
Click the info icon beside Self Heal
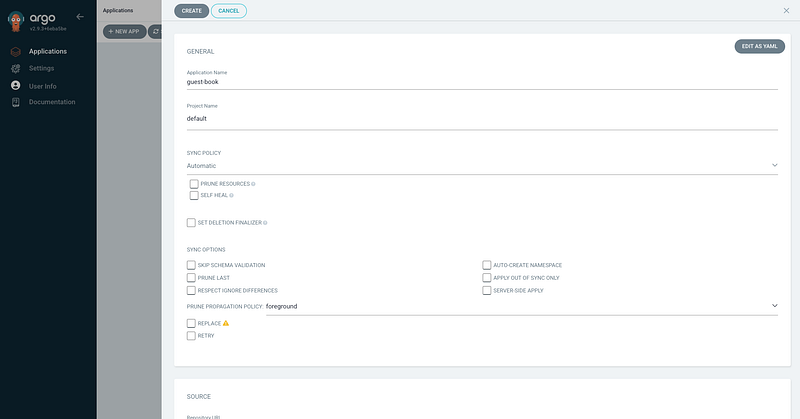click(x=231, y=195)
